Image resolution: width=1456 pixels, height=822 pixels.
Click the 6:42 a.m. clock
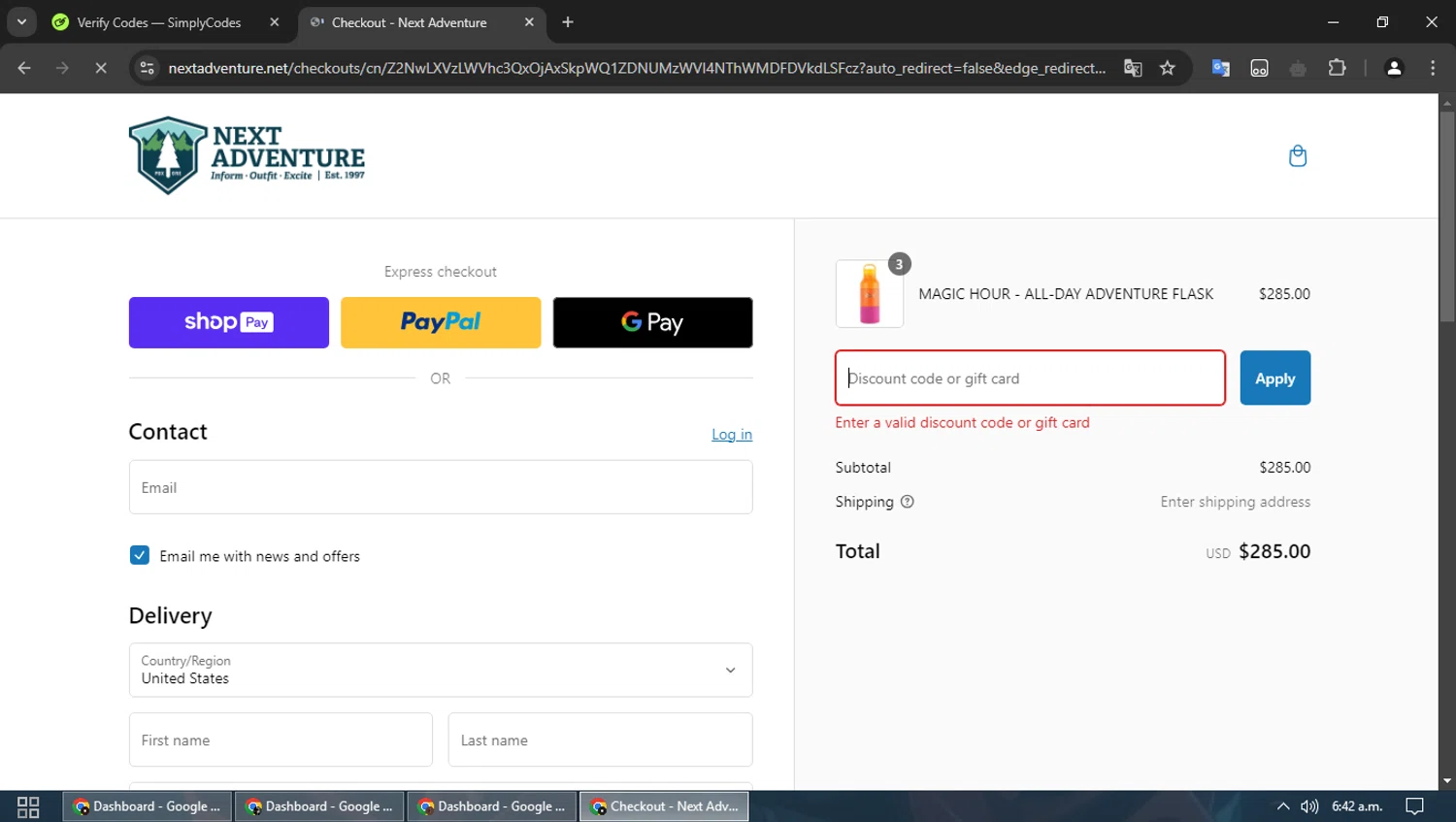(1357, 806)
